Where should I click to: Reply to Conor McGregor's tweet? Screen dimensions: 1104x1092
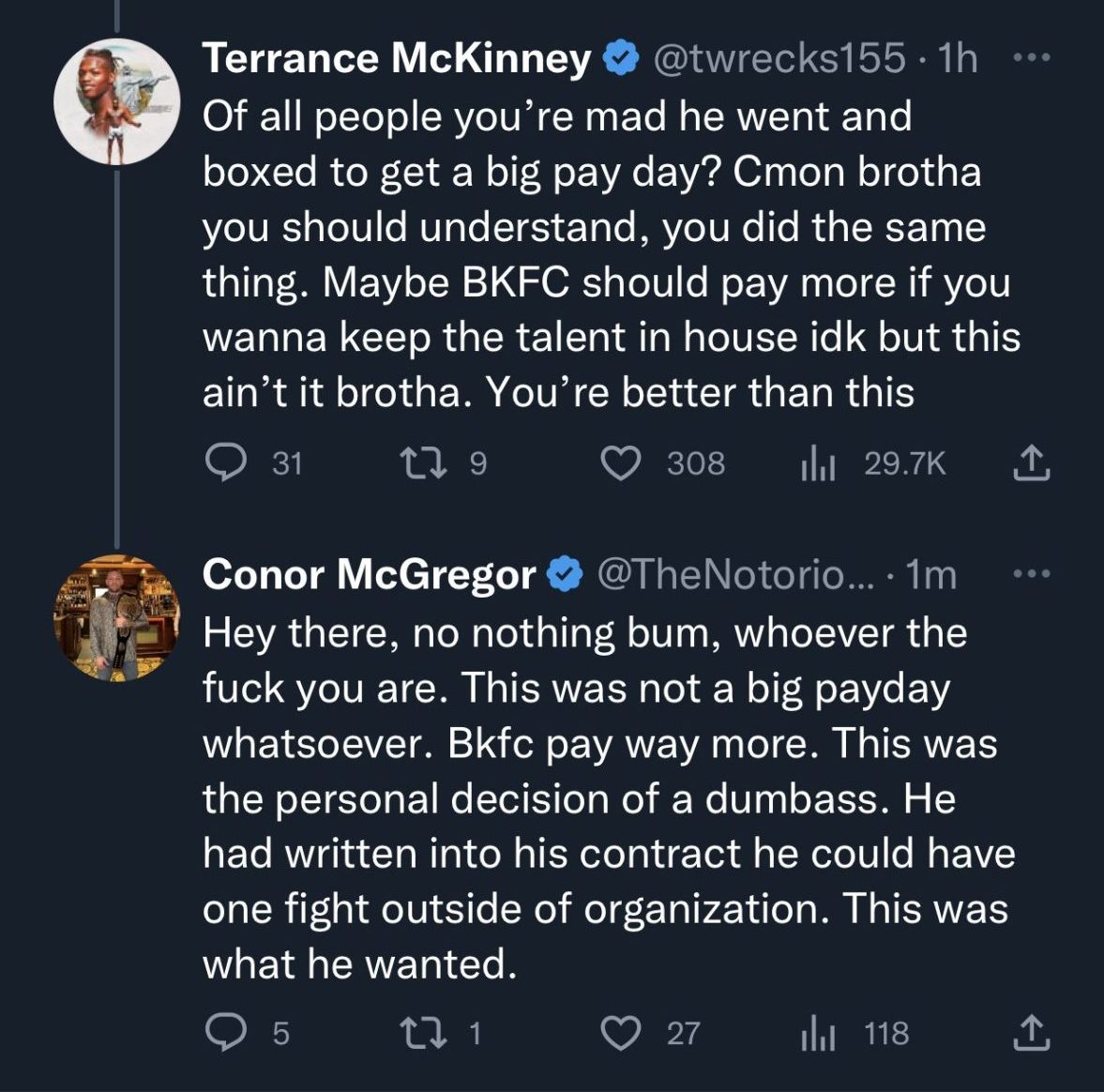[x=225, y=1033]
